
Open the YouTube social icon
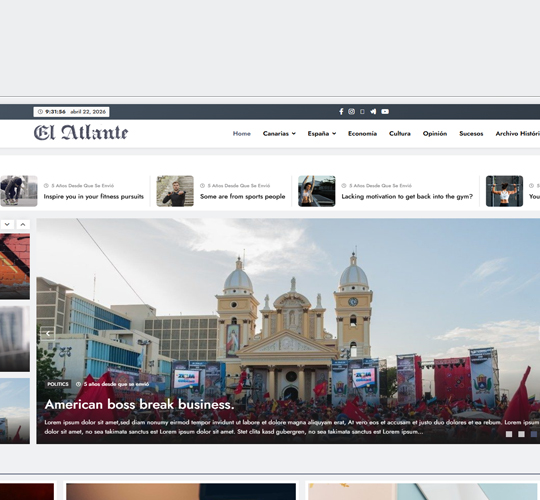(385, 112)
